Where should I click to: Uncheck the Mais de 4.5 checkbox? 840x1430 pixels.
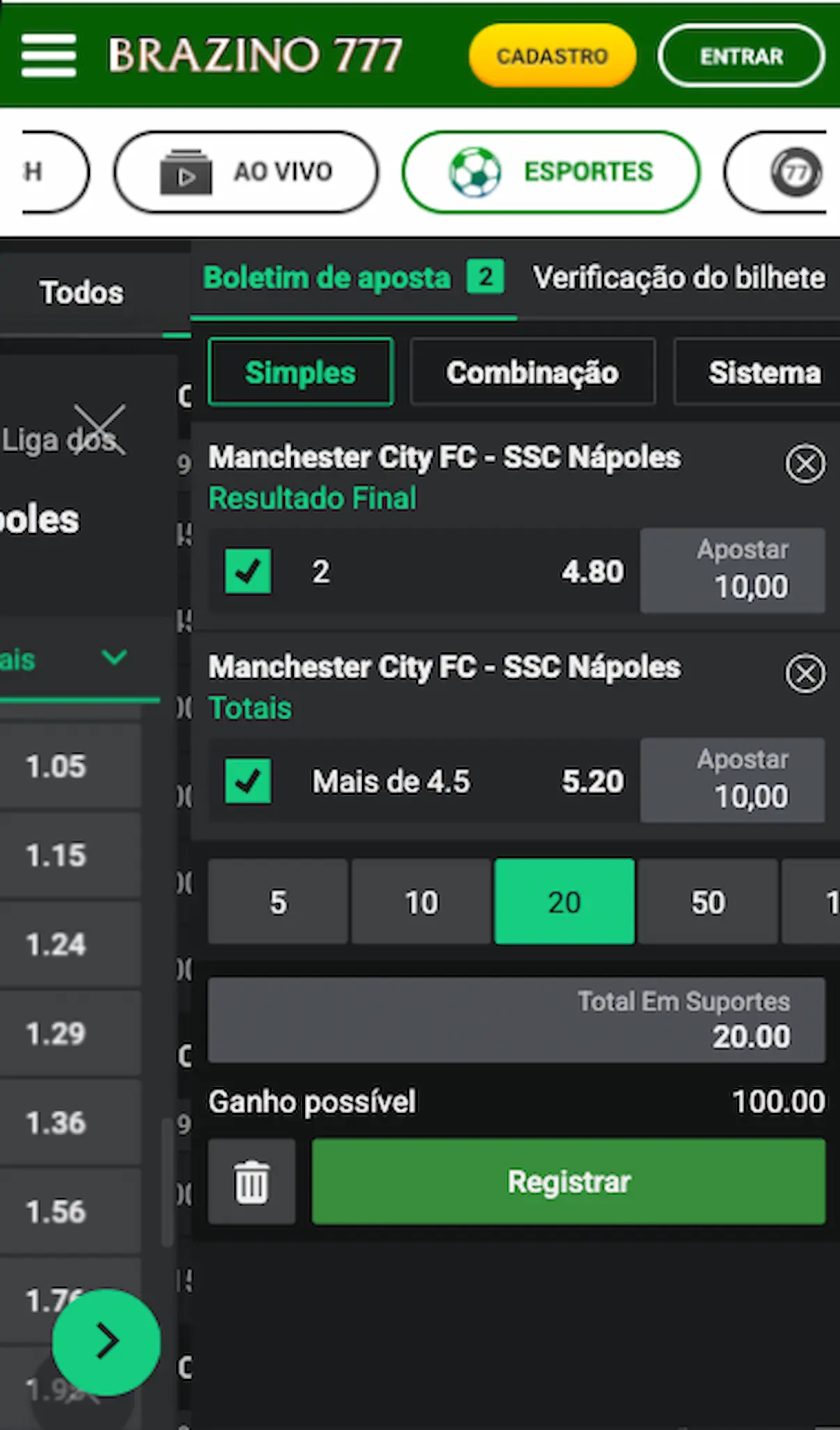pyautogui.click(x=248, y=781)
